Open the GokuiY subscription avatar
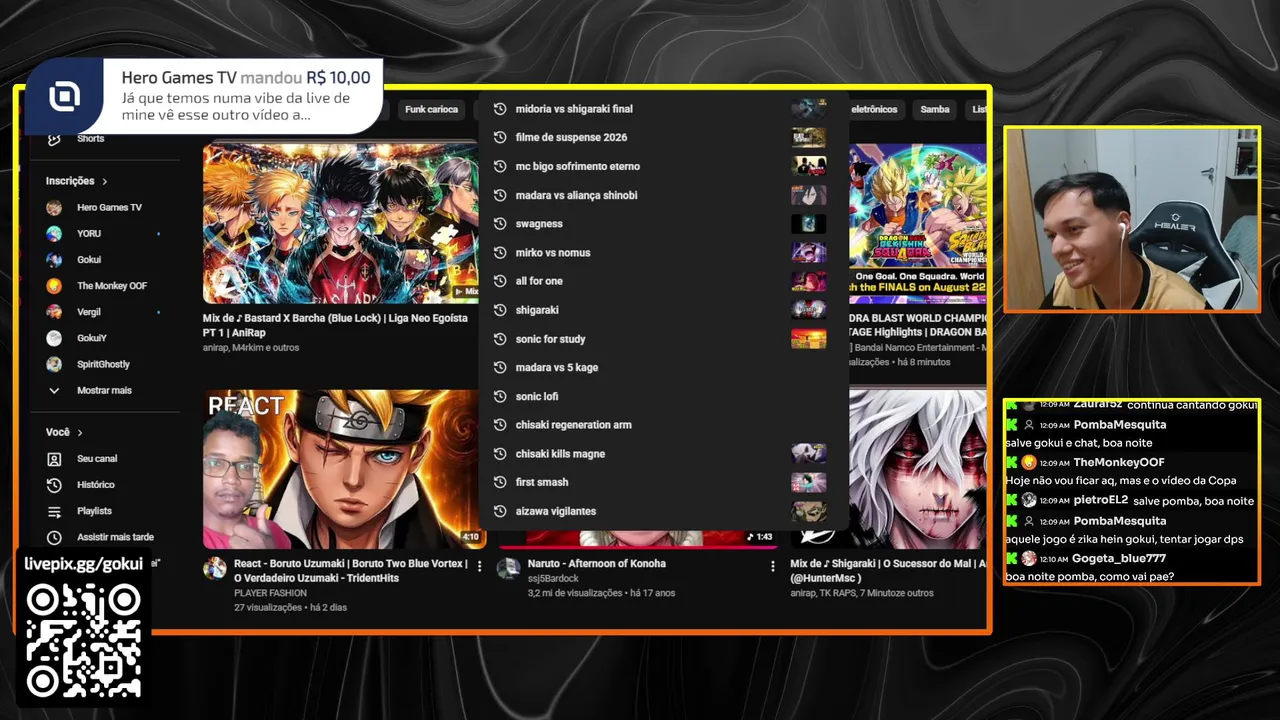This screenshot has width=1280, height=720. pos(54,338)
